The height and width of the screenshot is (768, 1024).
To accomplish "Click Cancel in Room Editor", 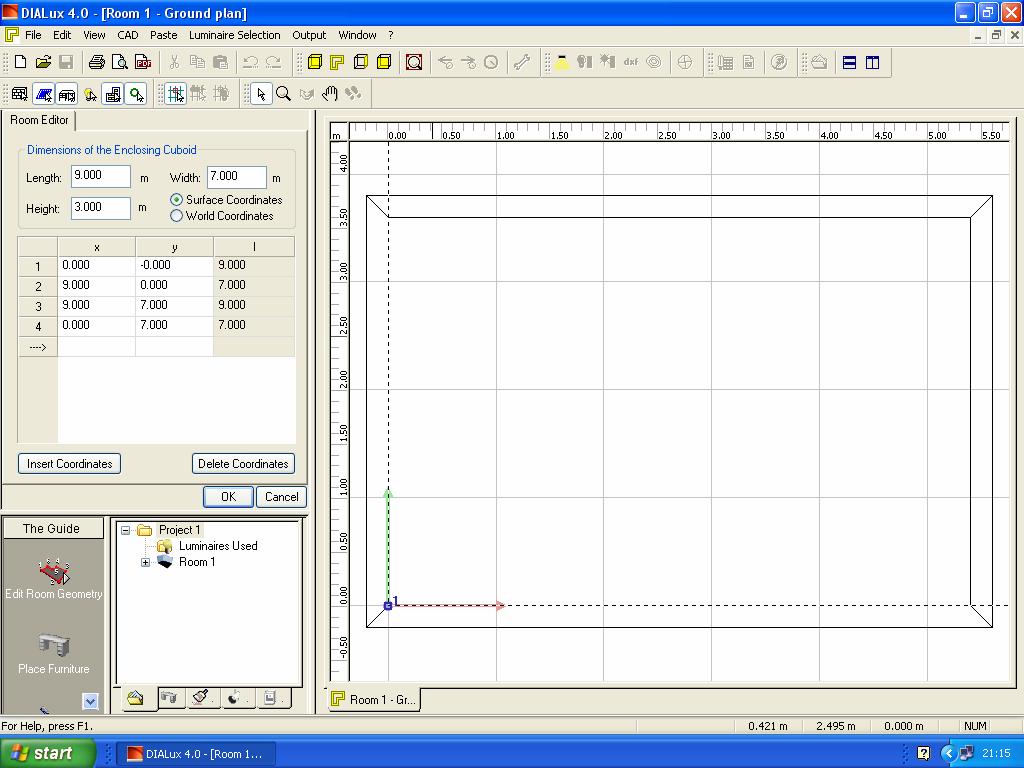I will (281, 497).
